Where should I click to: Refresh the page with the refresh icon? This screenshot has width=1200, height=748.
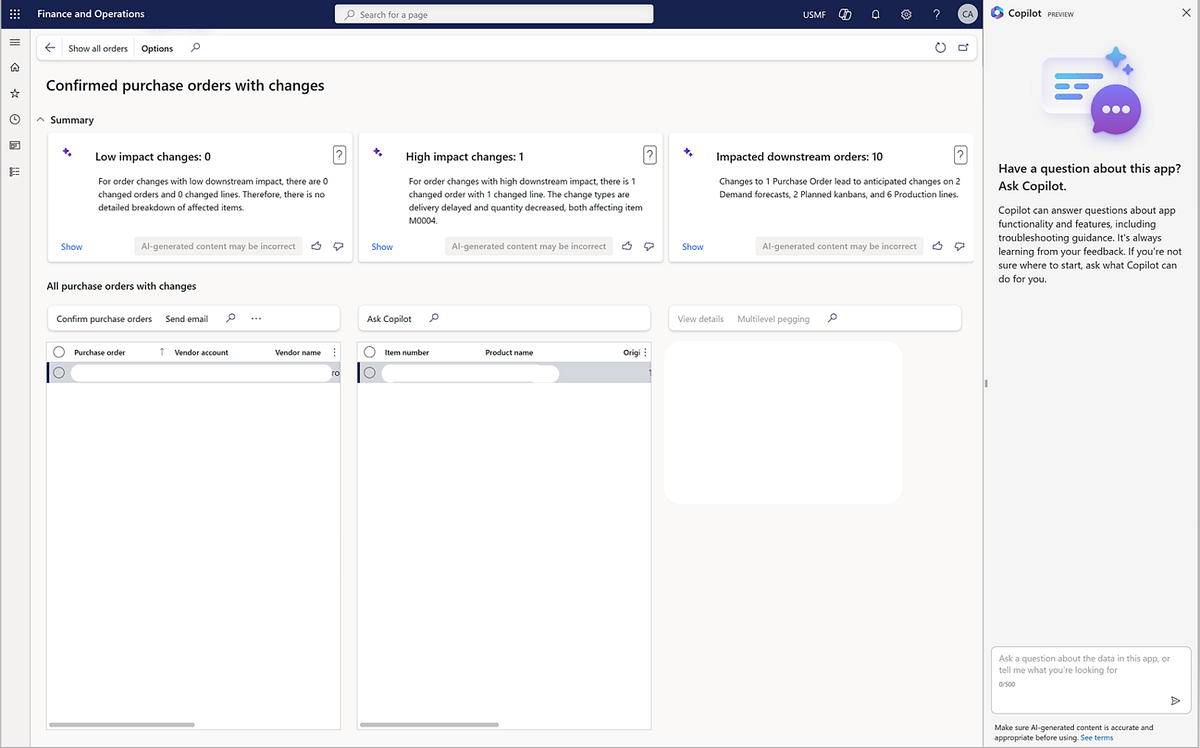(940, 47)
